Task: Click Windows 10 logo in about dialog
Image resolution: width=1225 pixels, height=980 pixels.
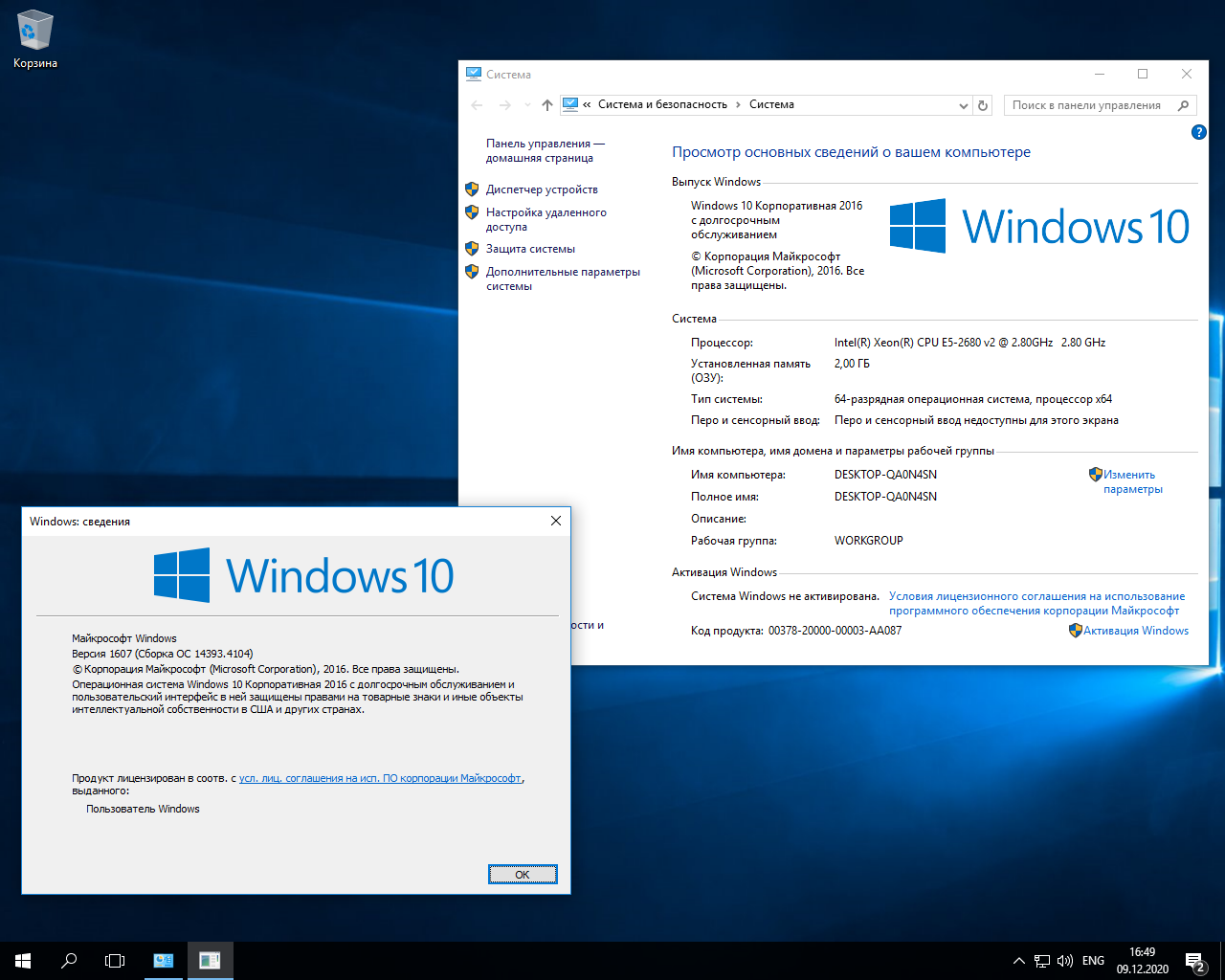Action: [303, 575]
